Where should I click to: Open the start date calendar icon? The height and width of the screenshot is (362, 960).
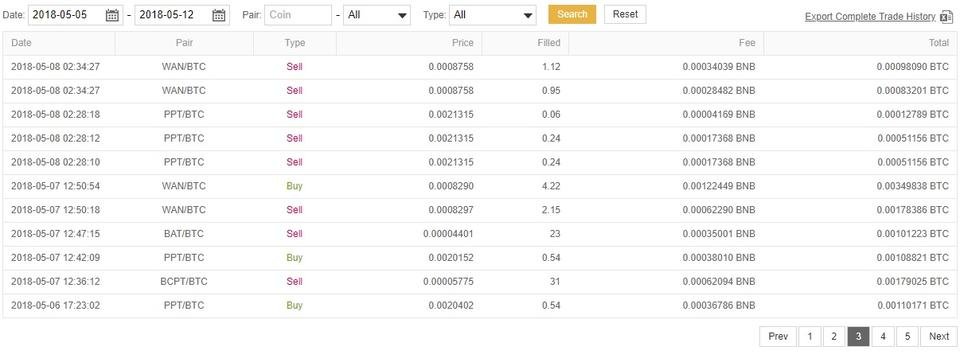coord(112,15)
